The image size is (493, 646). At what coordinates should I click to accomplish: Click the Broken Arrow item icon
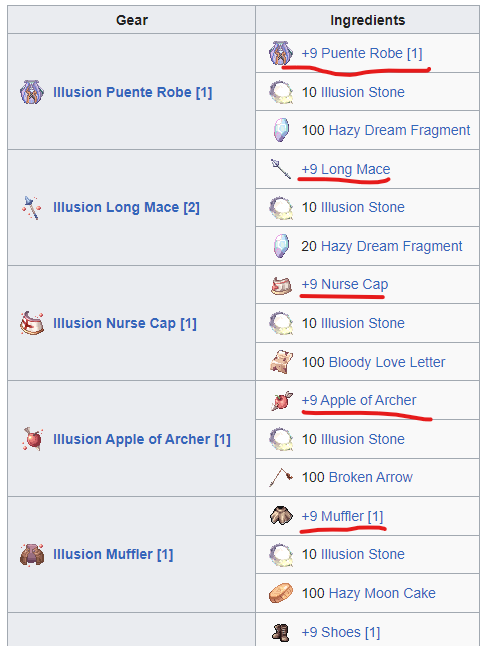tap(281, 477)
